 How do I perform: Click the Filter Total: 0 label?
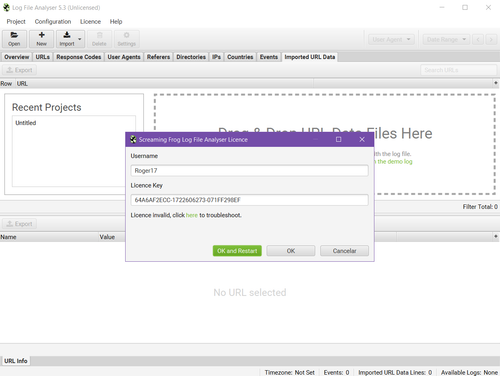[x=480, y=207]
